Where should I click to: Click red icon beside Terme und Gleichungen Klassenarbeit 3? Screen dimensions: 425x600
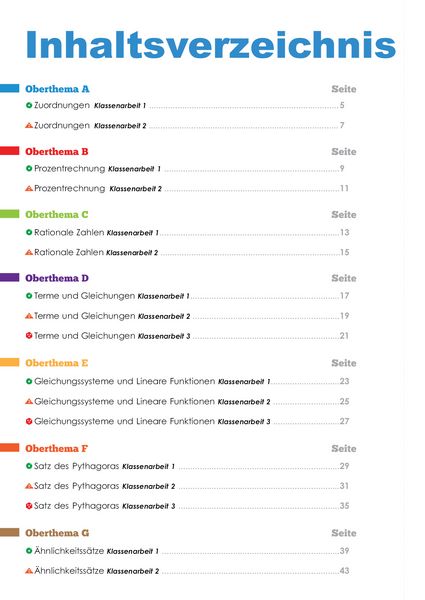pos(29,336)
